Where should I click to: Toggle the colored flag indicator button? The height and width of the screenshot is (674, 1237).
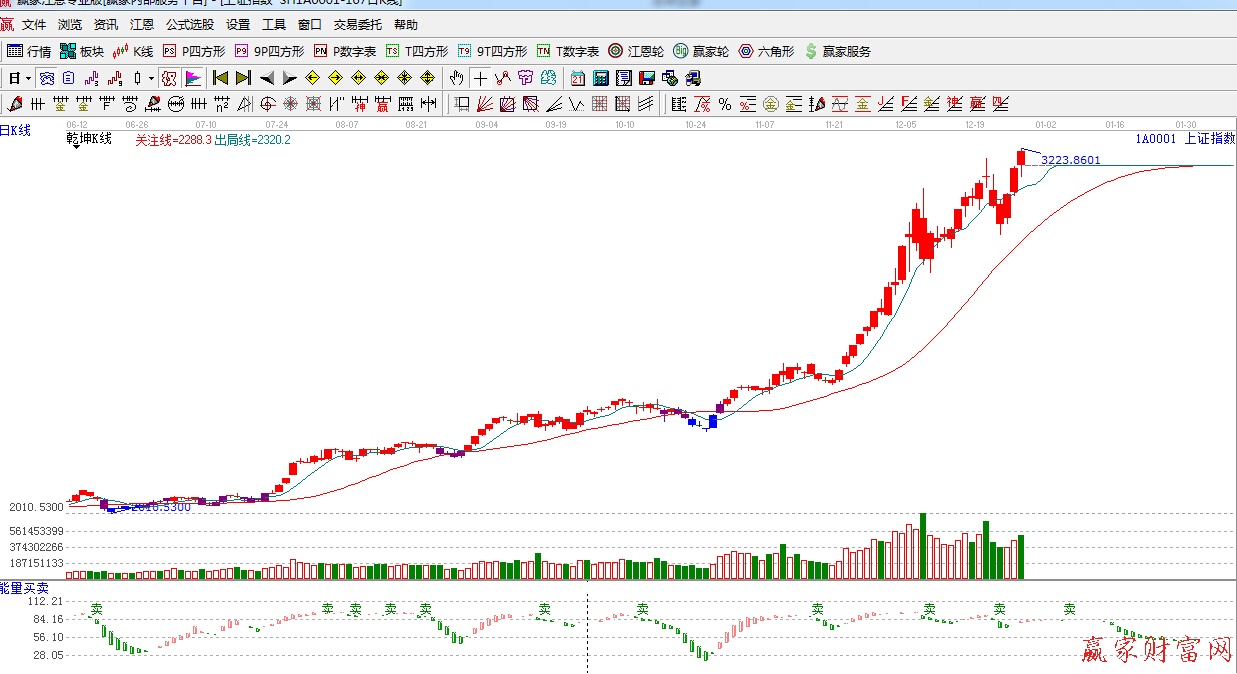pos(193,78)
